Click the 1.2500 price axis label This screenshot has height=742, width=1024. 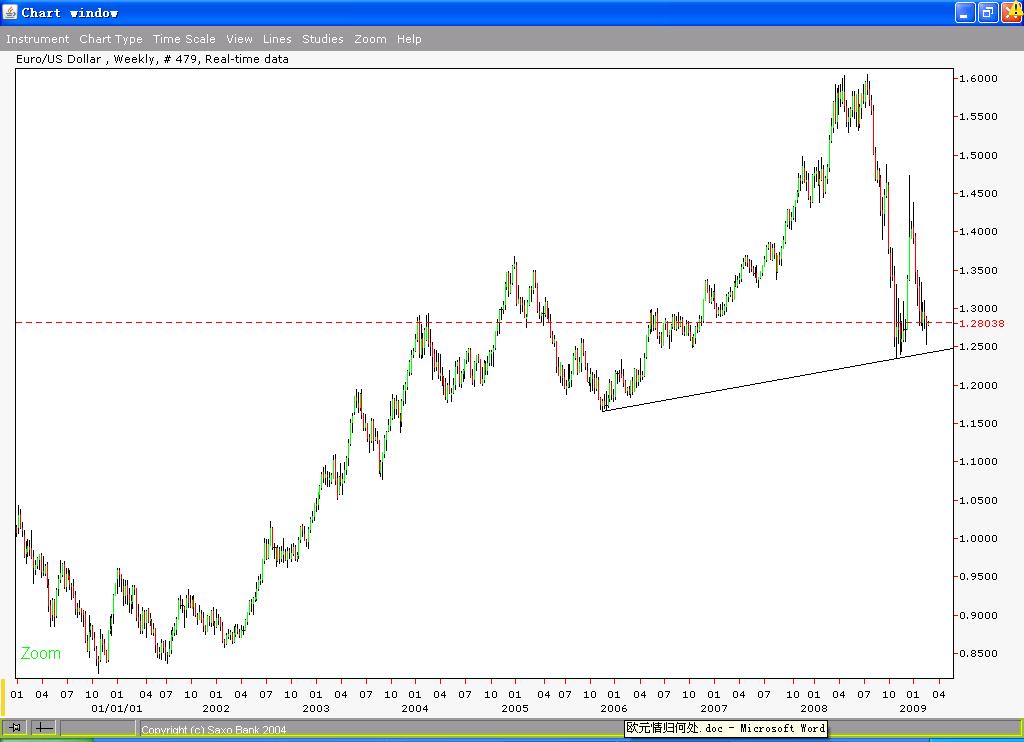click(x=978, y=347)
